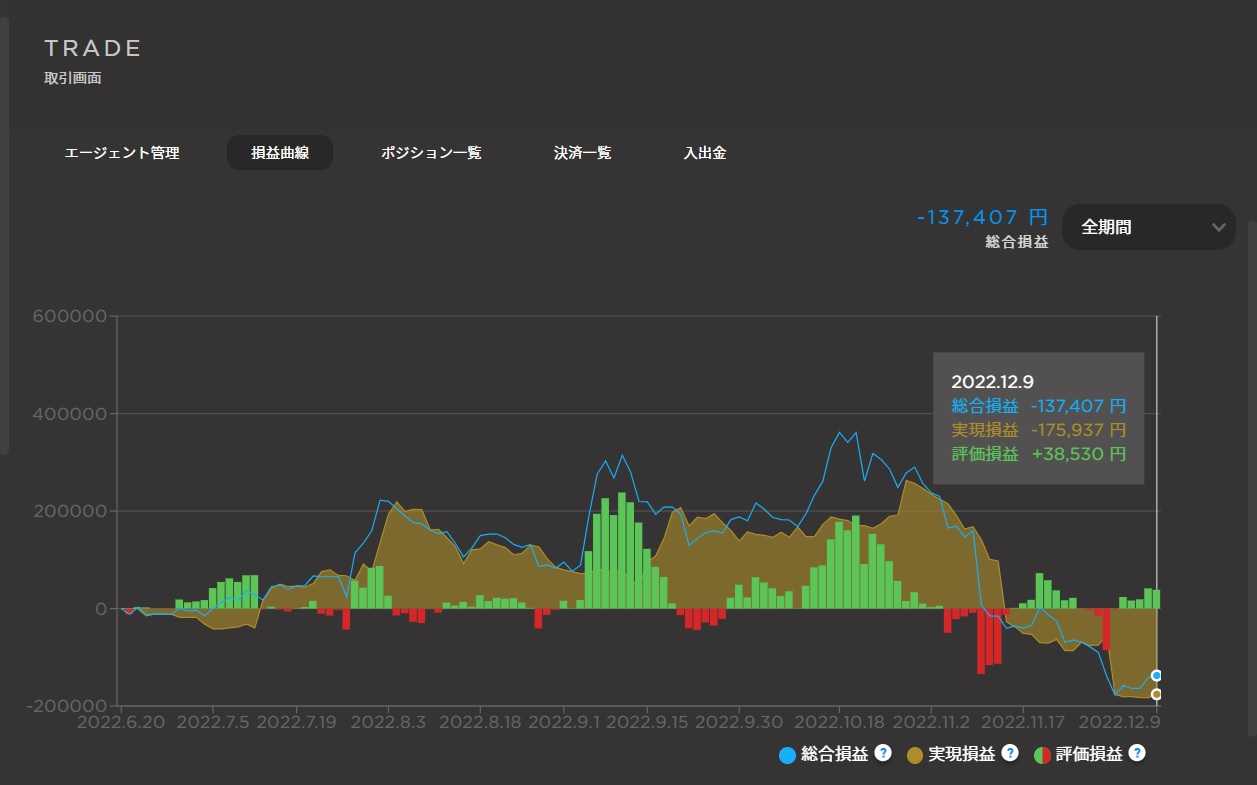Image resolution: width=1257 pixels, height=785 pixels.
Task: Toggle the 総合損益 series via legend label
Action: (834, 755)
